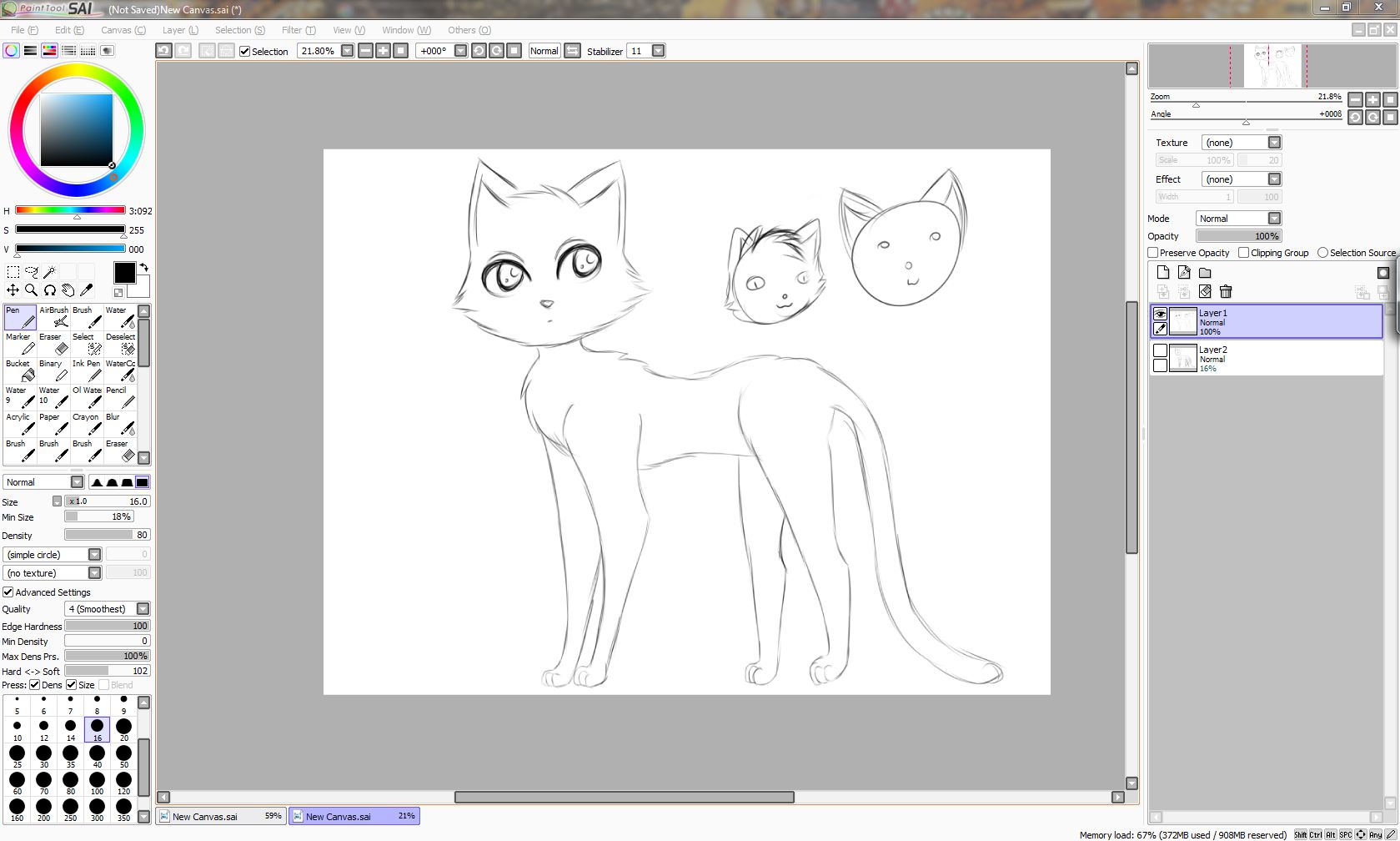Viewport: 1400px width, 841px height.
Task: Switch to the New Canvas.sai 59% tab
Action: click(221, 816)
